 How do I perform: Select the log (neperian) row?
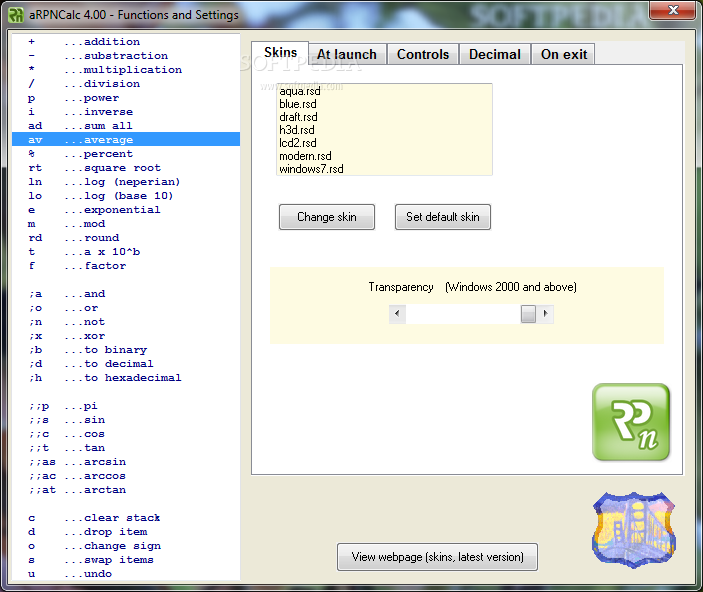[x=126, y=182]
